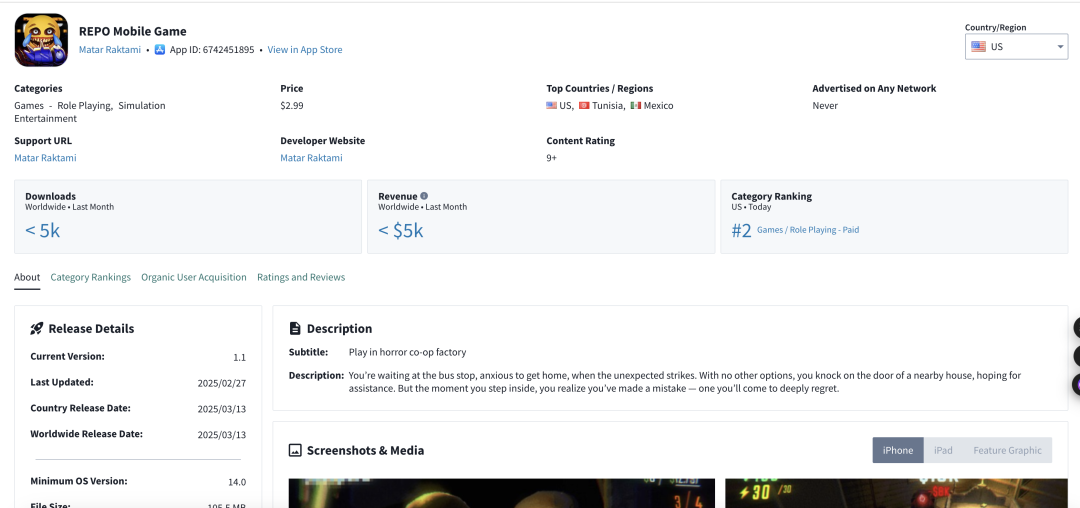Click the Revenue < $5k value

pos(401,231)
